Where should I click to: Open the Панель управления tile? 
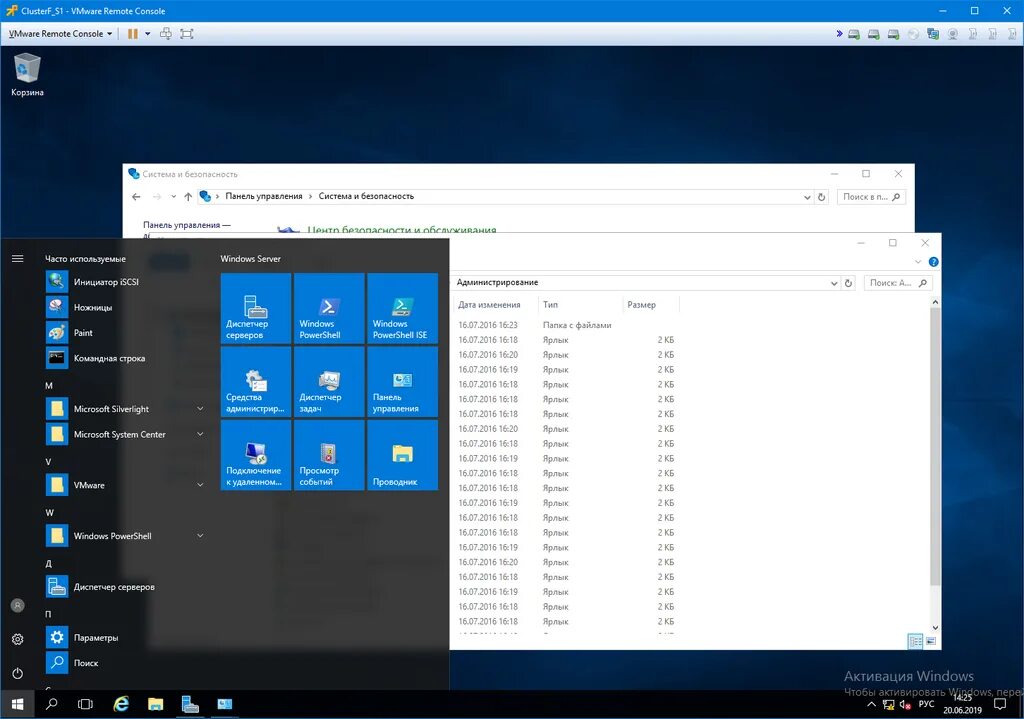click(x=402, y=382)
